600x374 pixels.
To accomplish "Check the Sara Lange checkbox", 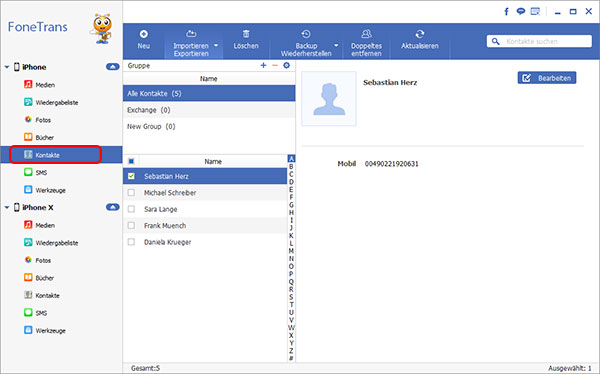I will pos(131,209).
